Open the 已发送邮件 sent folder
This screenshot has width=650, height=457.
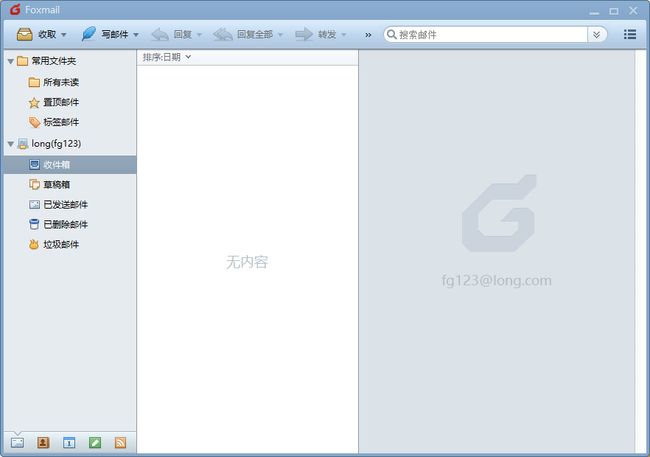click(x=70, y=204)
